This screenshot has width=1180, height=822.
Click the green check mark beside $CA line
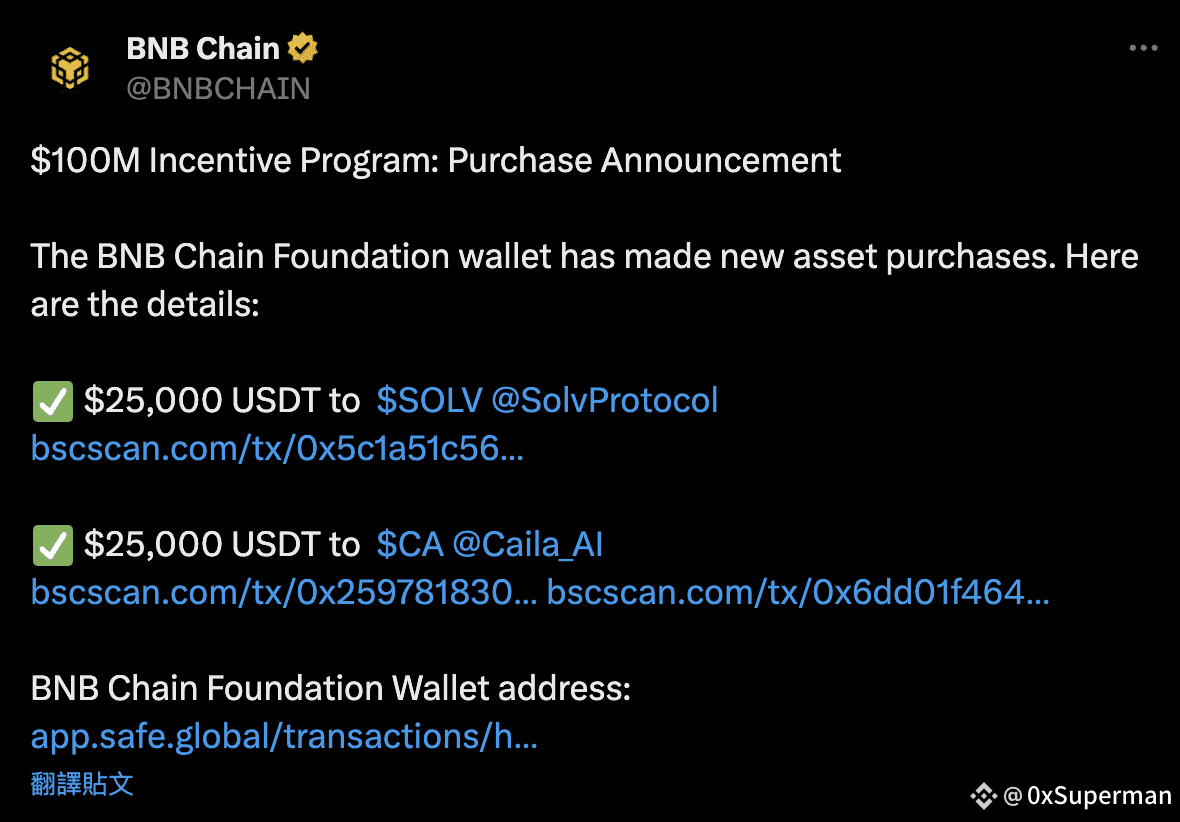click(53, 546)
